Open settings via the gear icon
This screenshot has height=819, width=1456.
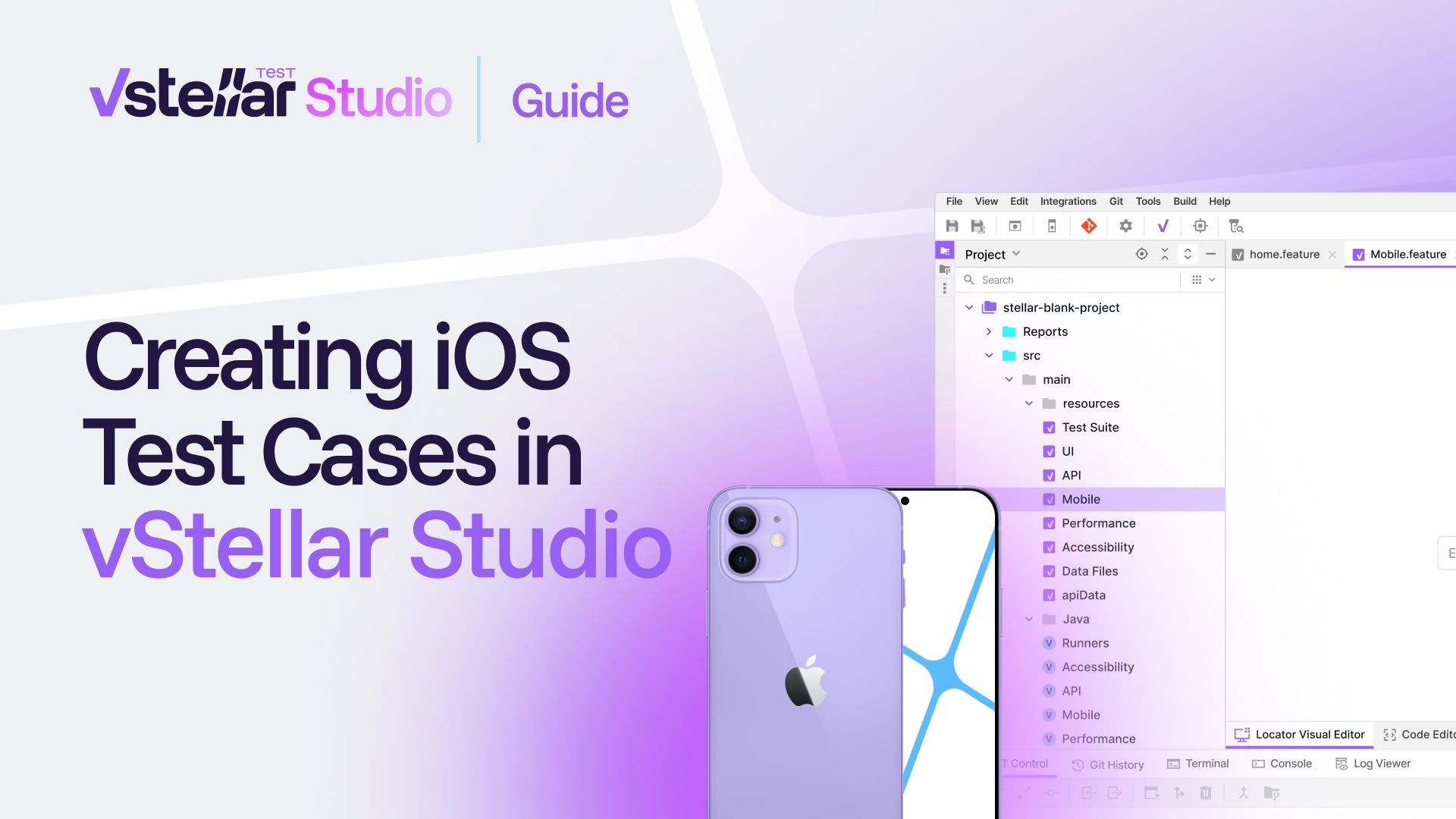[x=1125, y=225]
